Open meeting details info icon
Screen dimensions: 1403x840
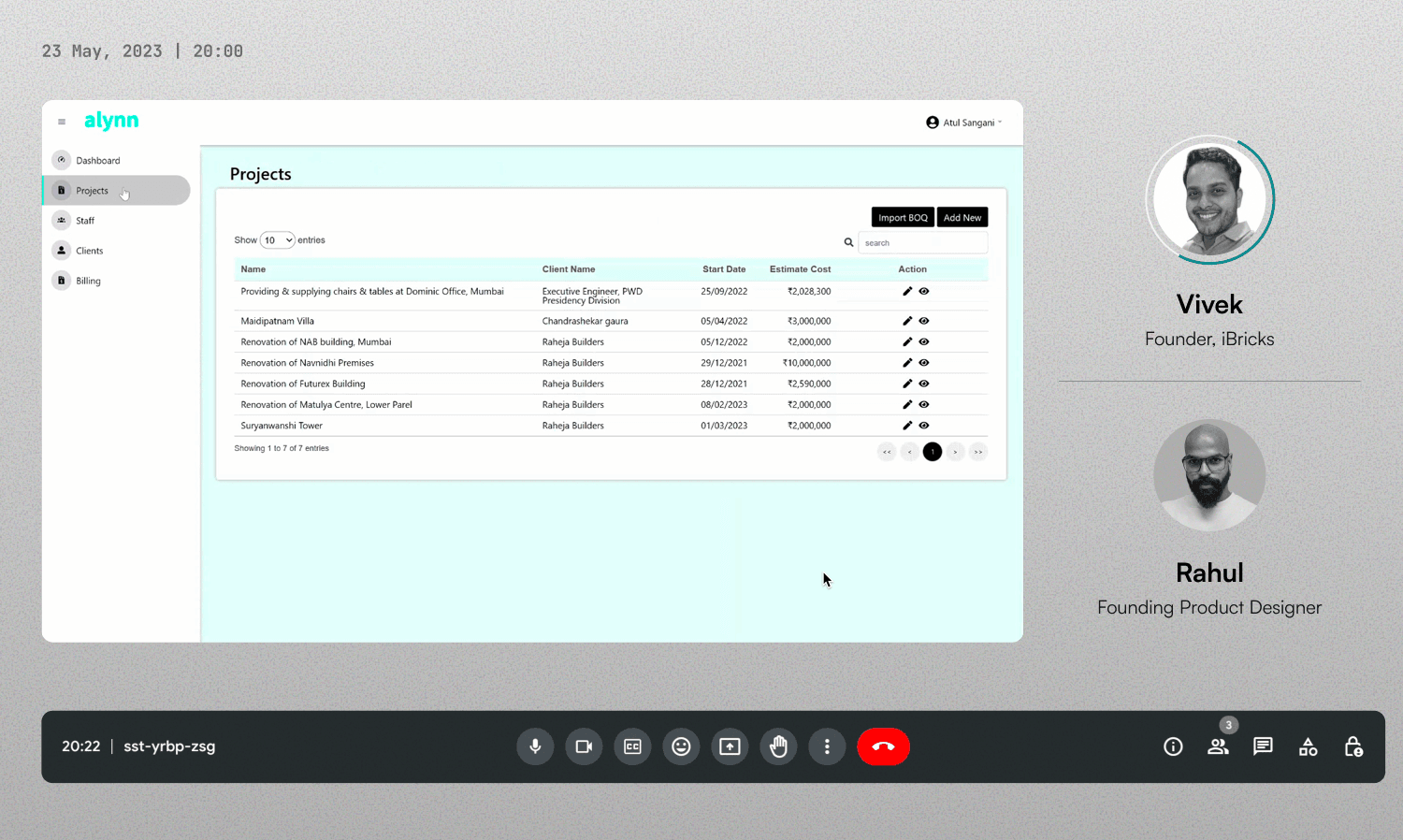1173,746
